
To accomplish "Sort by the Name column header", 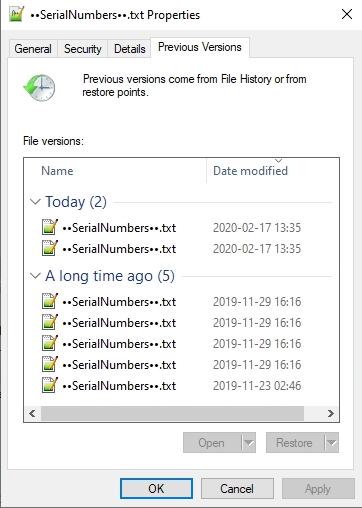I will point(115,171).
